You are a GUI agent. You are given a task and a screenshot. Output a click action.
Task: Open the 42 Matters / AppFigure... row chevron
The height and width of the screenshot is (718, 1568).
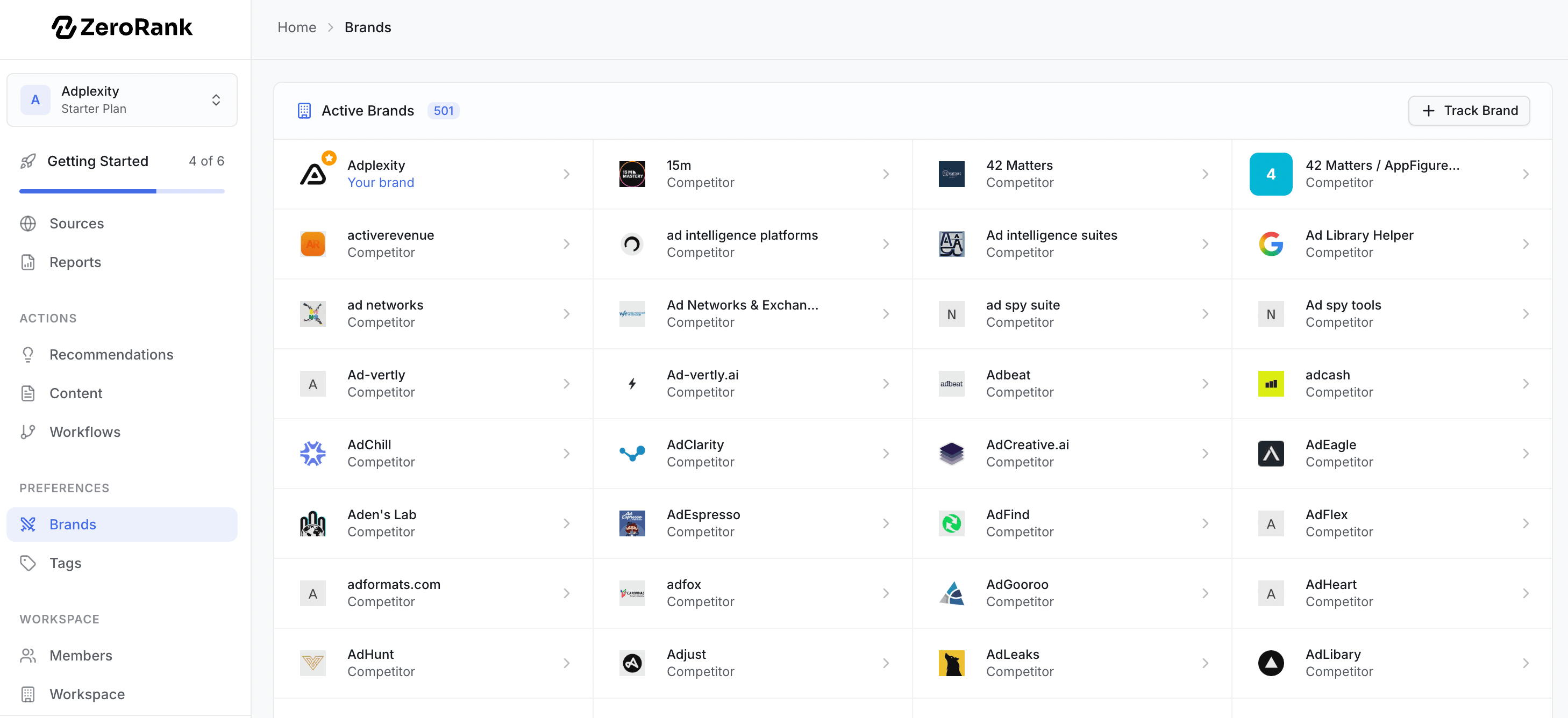(x=1526, y=174)
